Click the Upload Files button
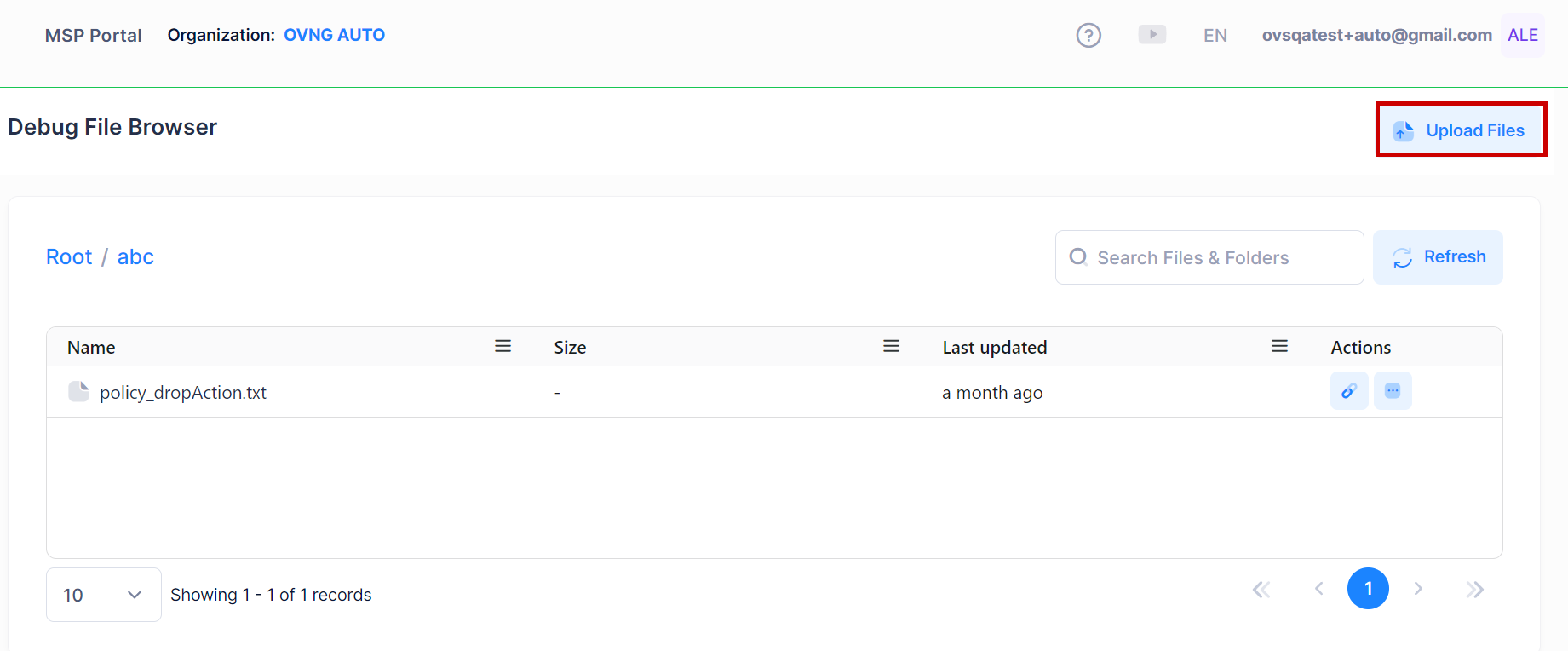This screenshot has width=1568, height=651. [x=1461, y=130]
